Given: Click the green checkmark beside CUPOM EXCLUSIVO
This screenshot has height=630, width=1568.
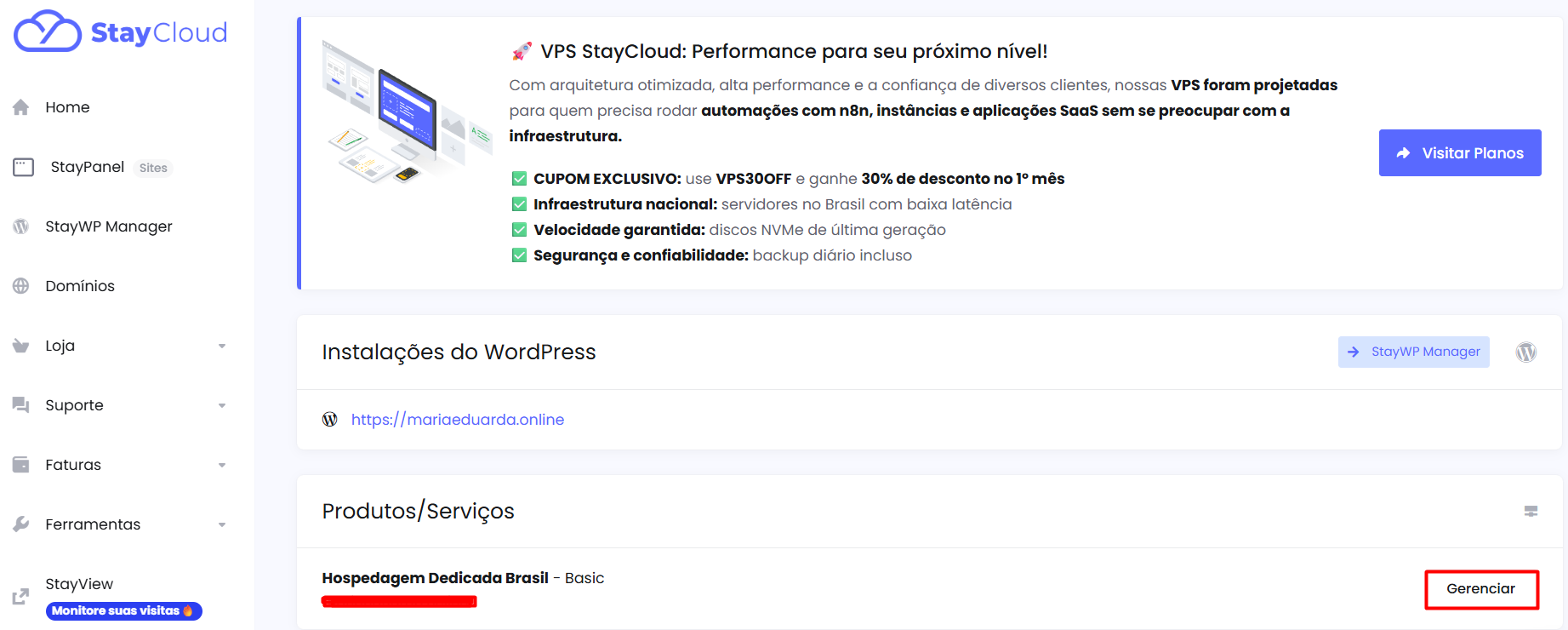Looking at the screenshot, I should (519, 179).
